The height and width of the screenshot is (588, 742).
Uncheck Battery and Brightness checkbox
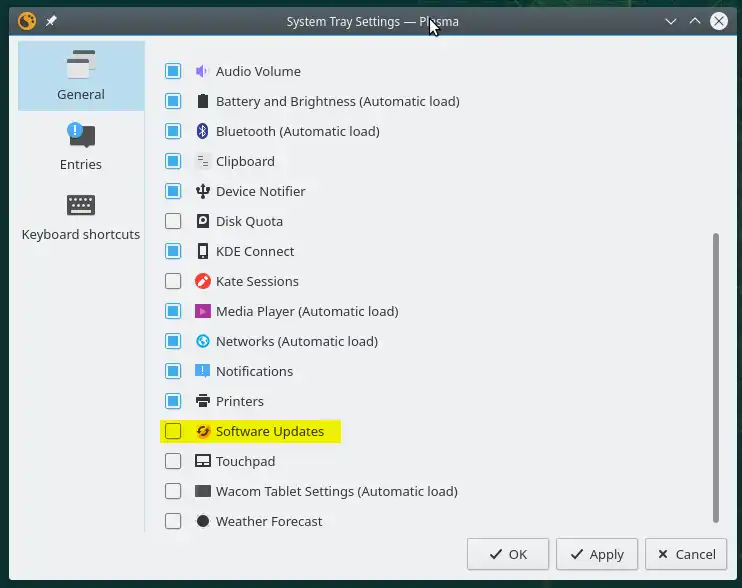coord(173,101)
